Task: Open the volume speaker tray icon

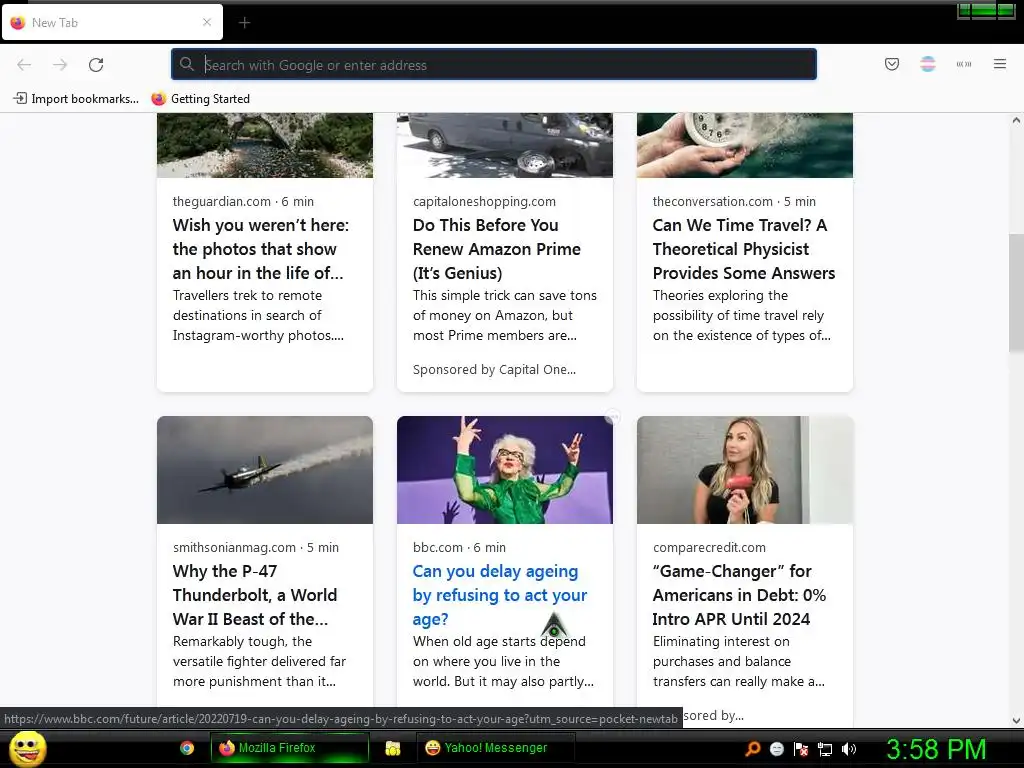Action: tap(849, 749)
